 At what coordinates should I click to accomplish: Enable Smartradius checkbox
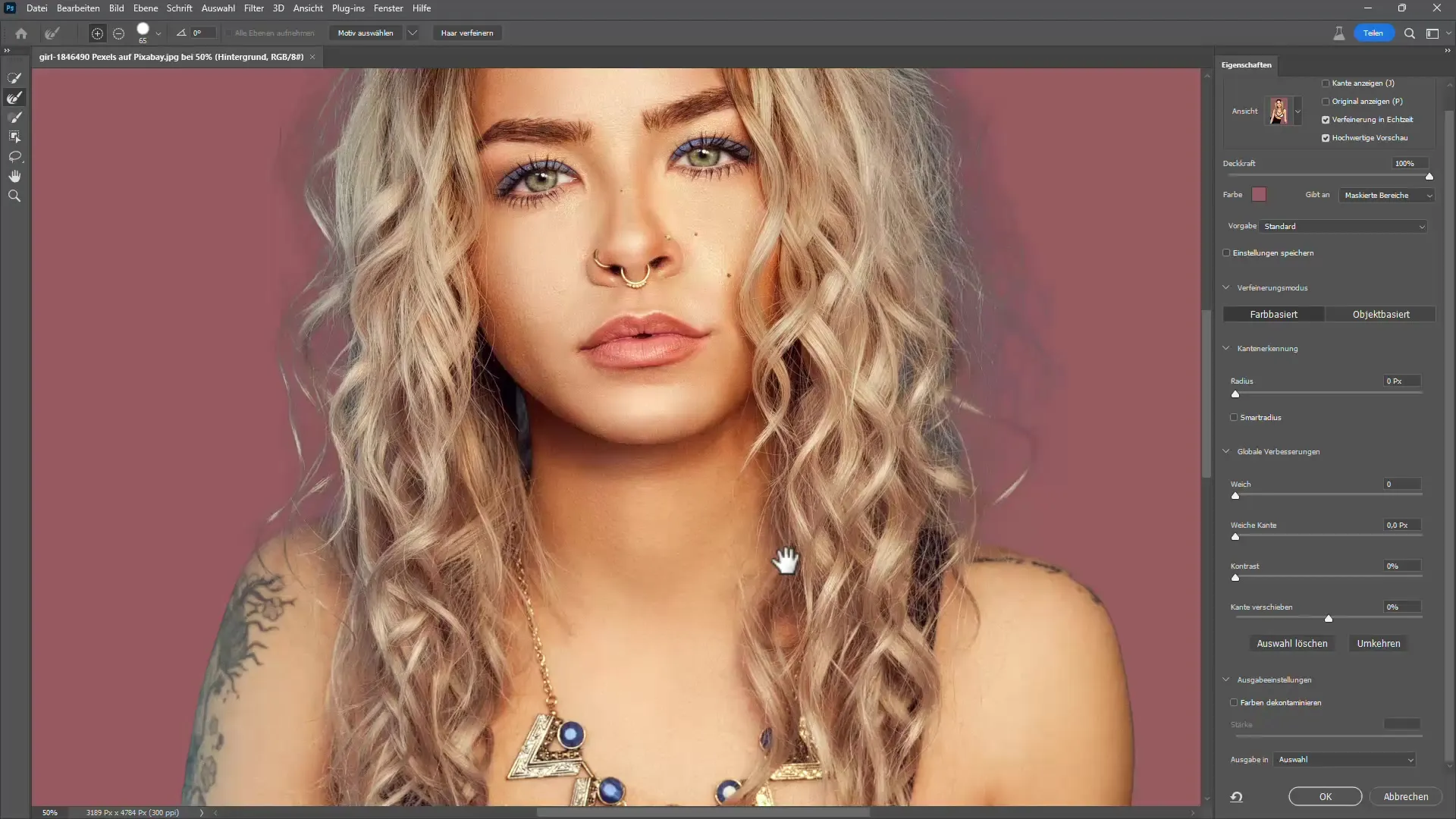click(1234, 418)
